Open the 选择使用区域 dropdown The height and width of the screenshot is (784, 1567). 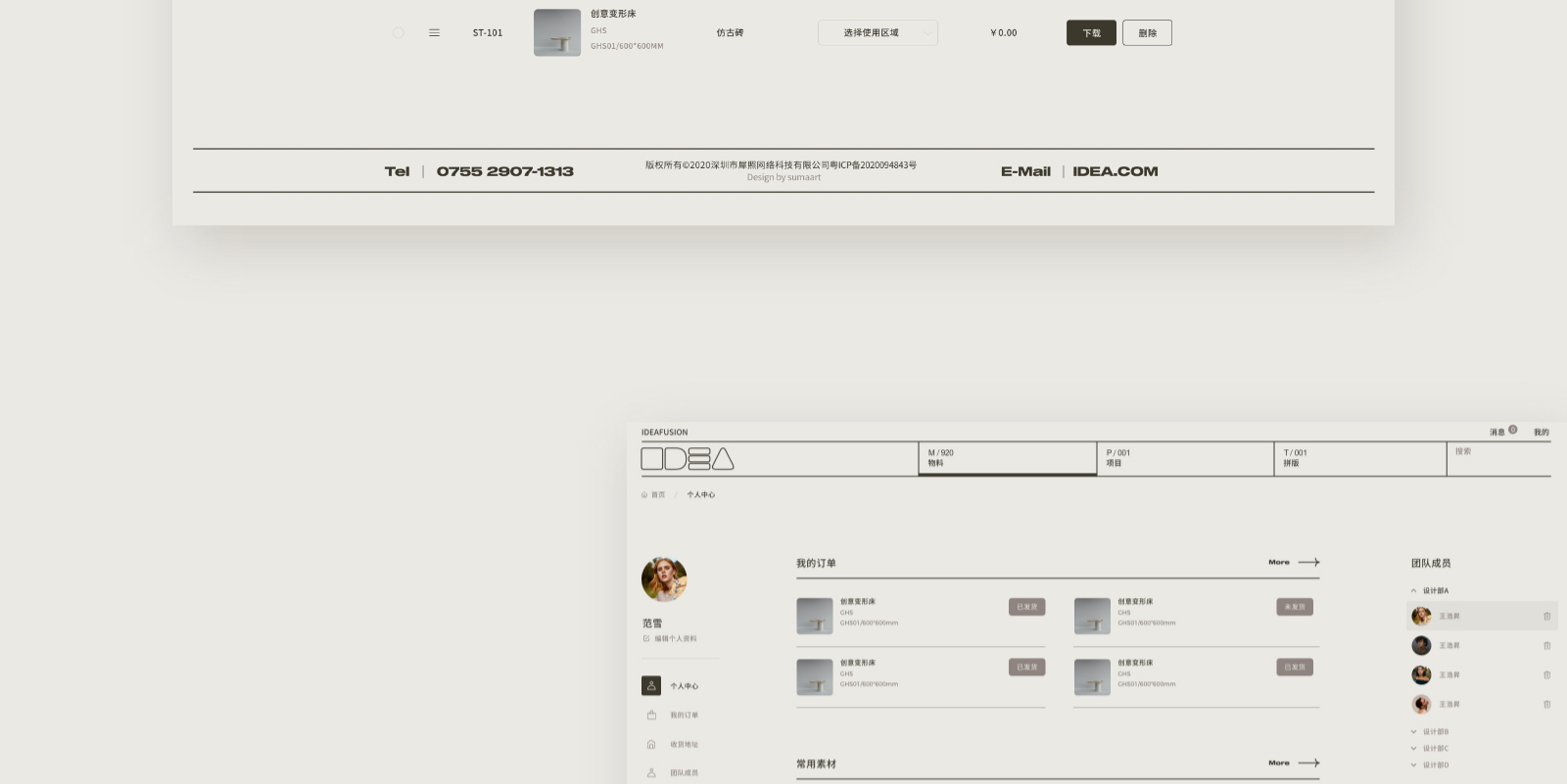pyautogui.click(x=878, y=33)
